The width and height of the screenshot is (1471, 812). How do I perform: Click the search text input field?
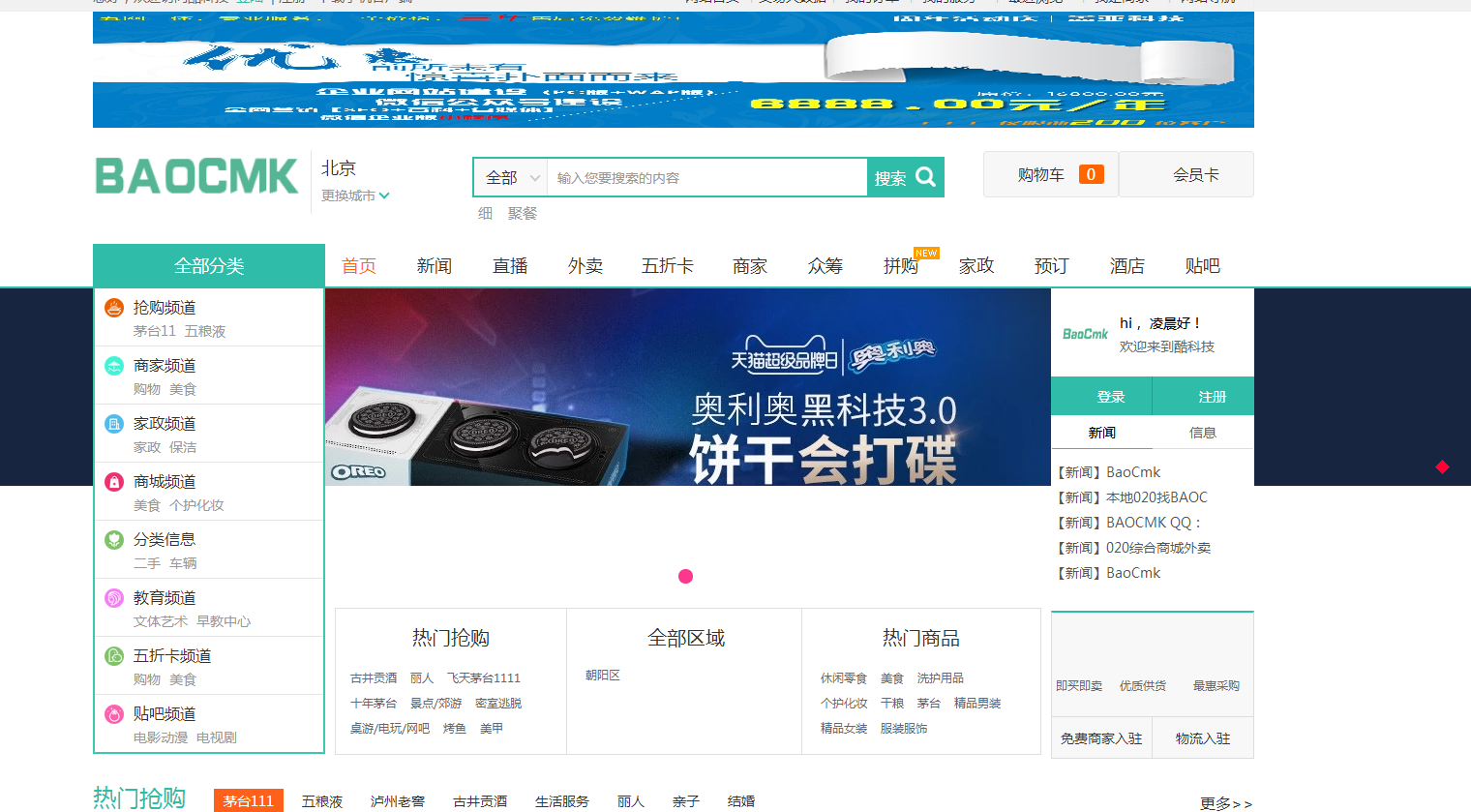click(x=706, y=178)
